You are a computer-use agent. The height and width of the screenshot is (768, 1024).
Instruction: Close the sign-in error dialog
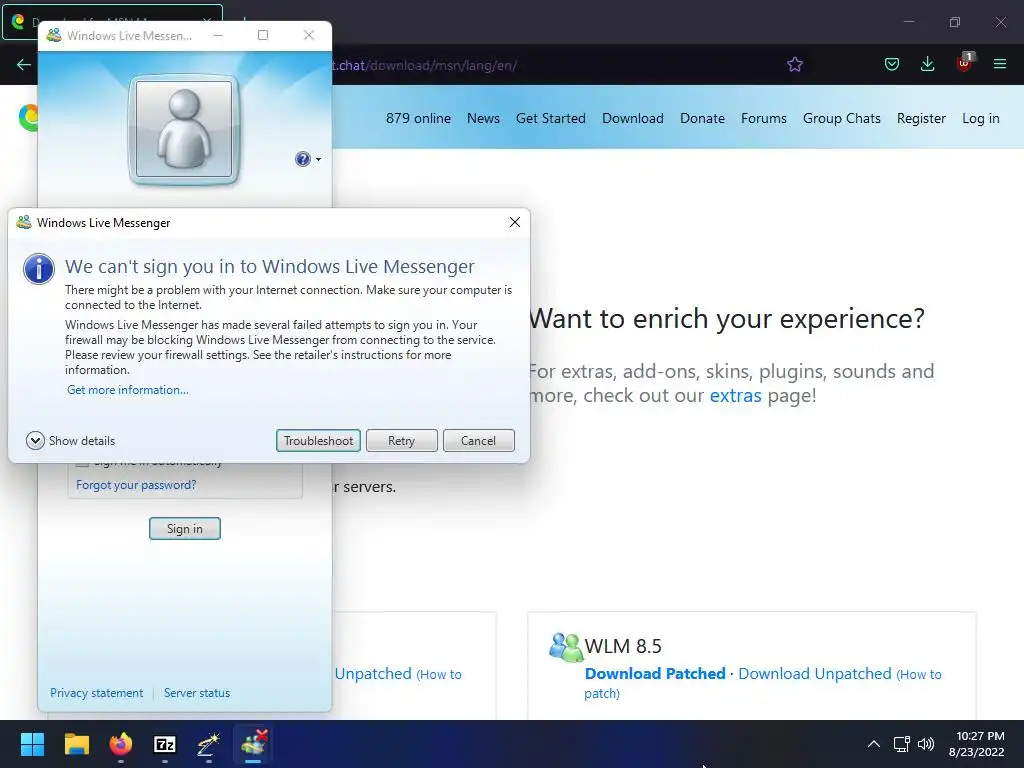tap(515, 222)
